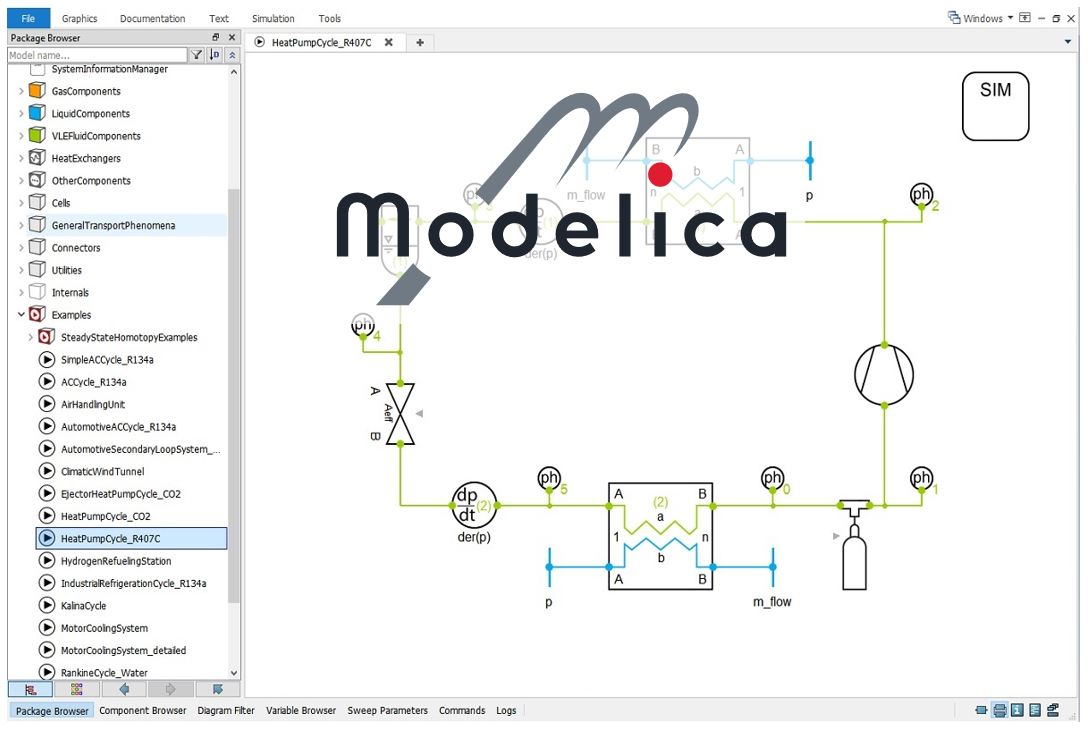Open a new diagram tab with the plus button
1088x729 pixels.
coord(419,42)
